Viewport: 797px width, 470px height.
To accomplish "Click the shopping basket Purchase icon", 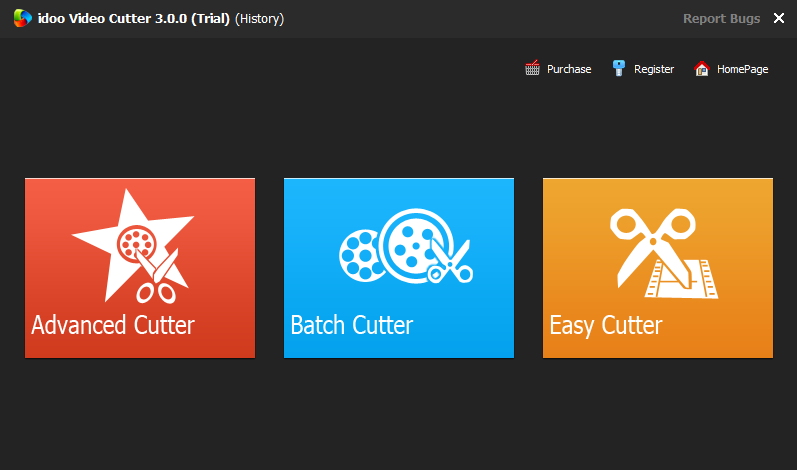I will pos(532,68).
